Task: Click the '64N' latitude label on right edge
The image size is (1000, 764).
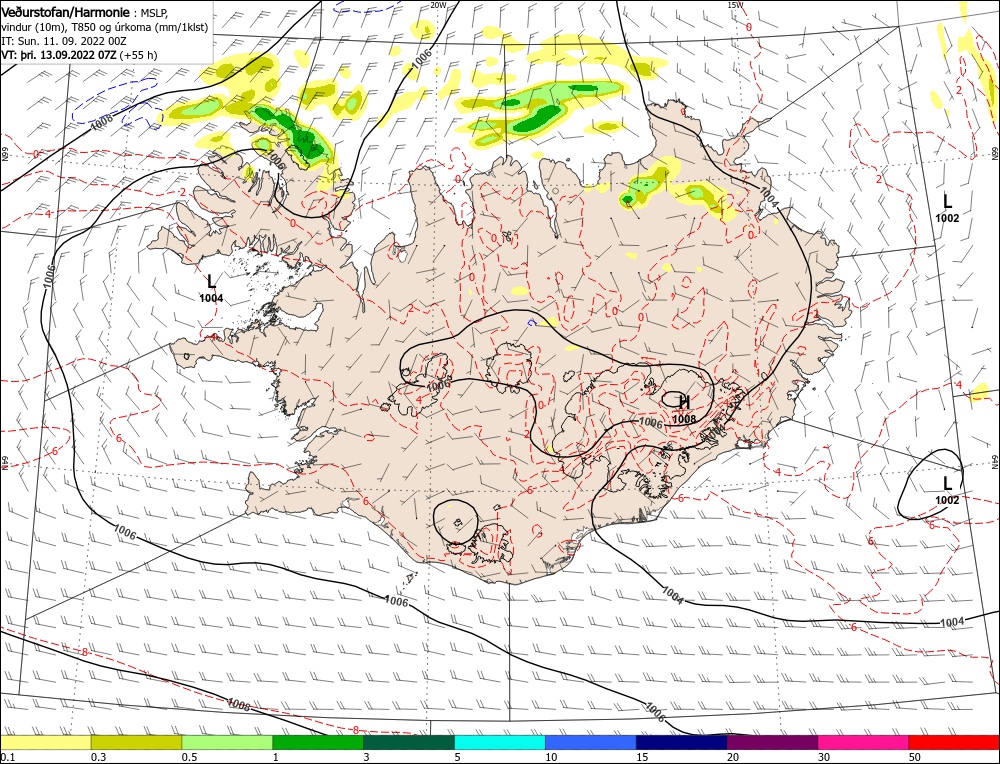Action: (995, 462)
